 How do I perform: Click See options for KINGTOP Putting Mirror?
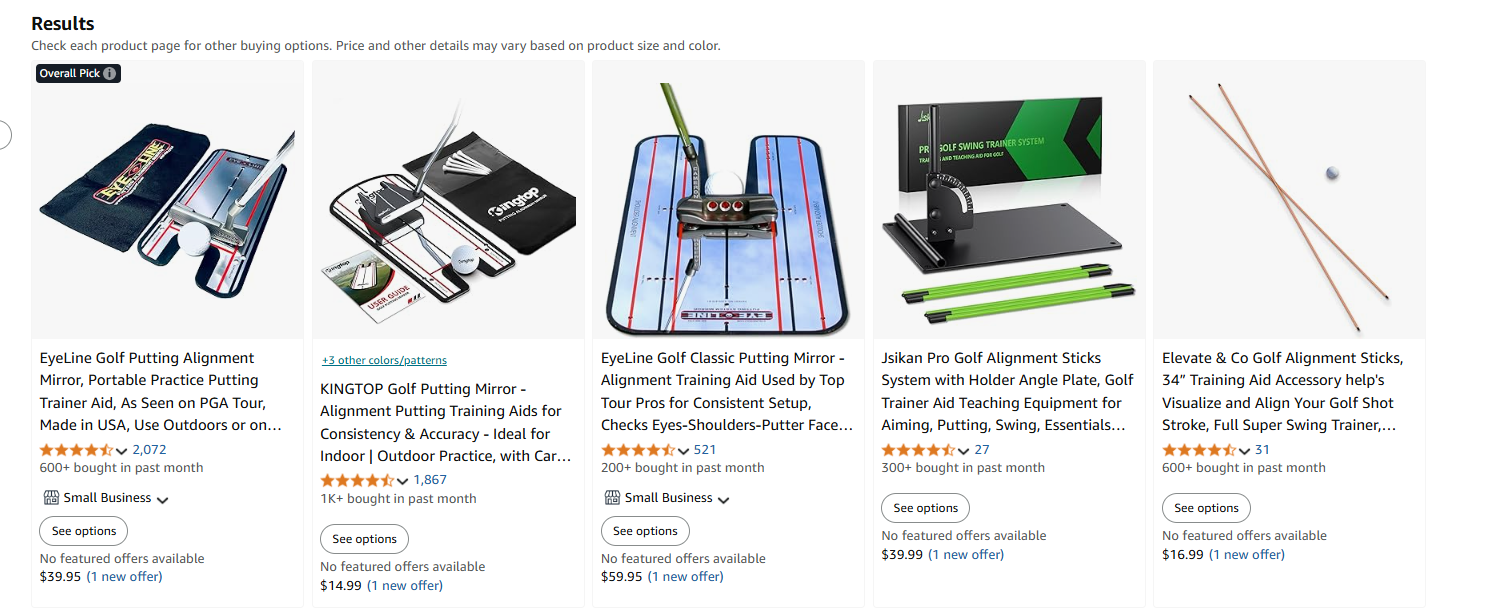pyautogui.click(x=364, y=539)
